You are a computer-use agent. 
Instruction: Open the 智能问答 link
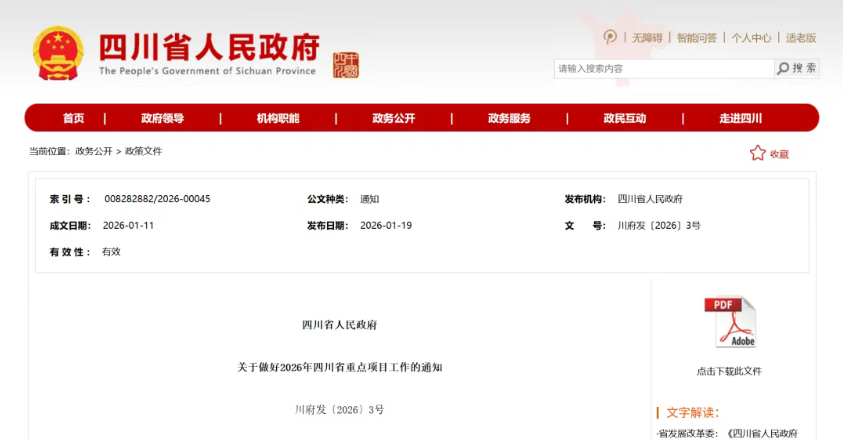[697, 38]
